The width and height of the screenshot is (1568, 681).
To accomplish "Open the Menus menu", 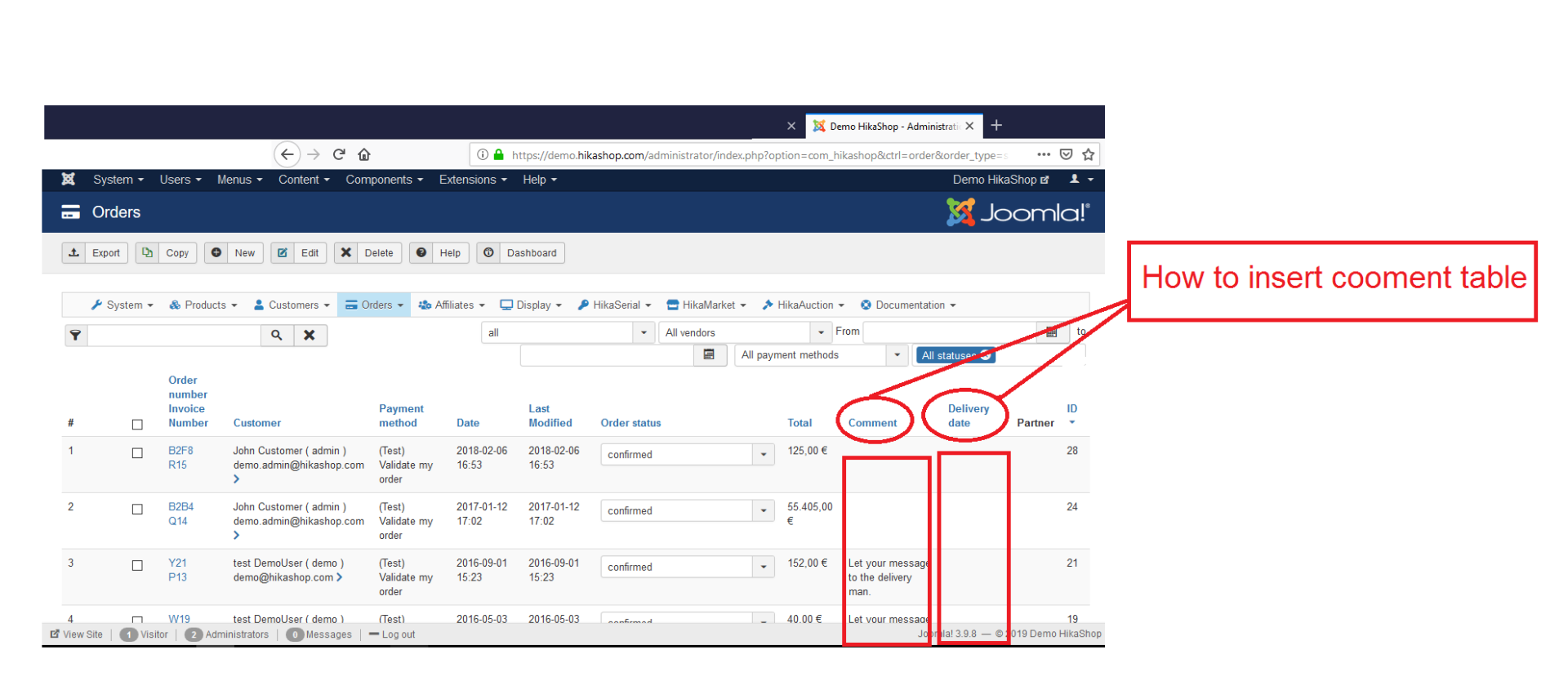I will [x=240, y=180].
